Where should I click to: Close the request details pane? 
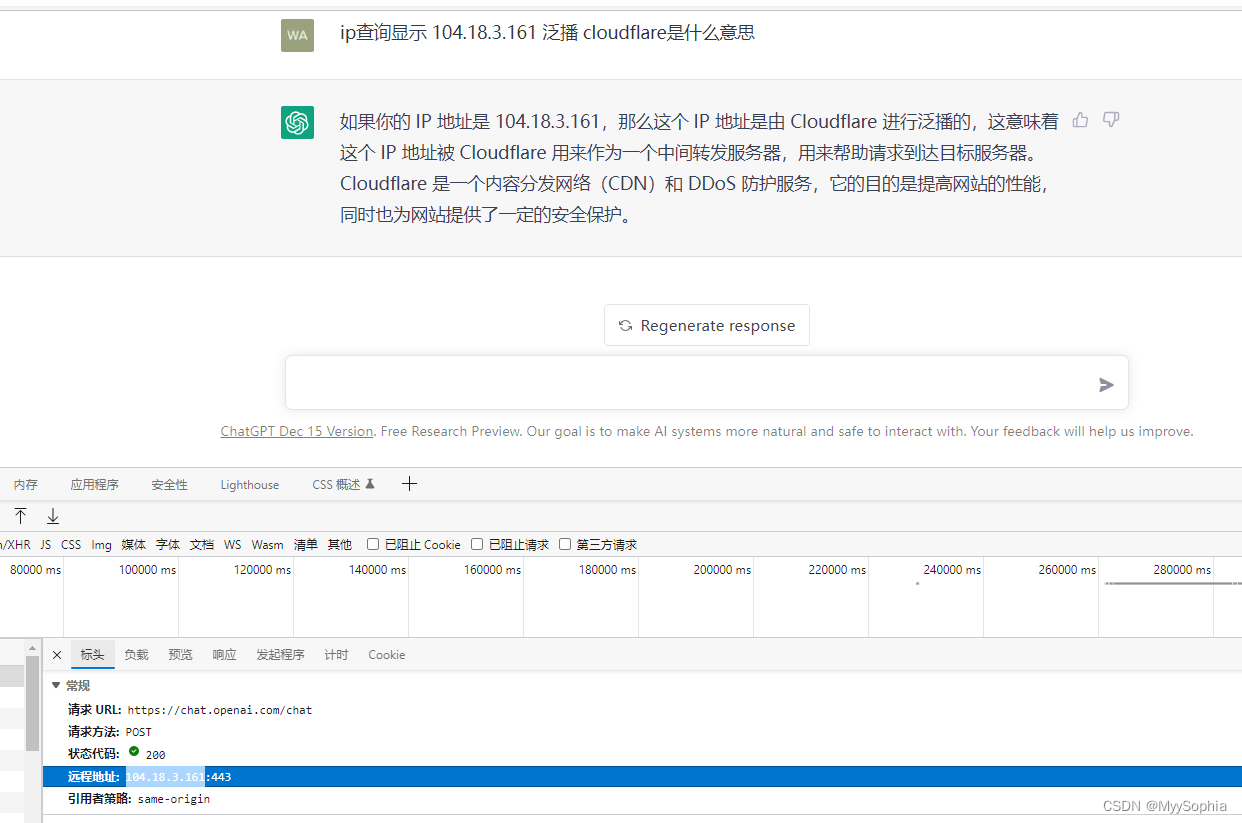[x=57, y=655]
